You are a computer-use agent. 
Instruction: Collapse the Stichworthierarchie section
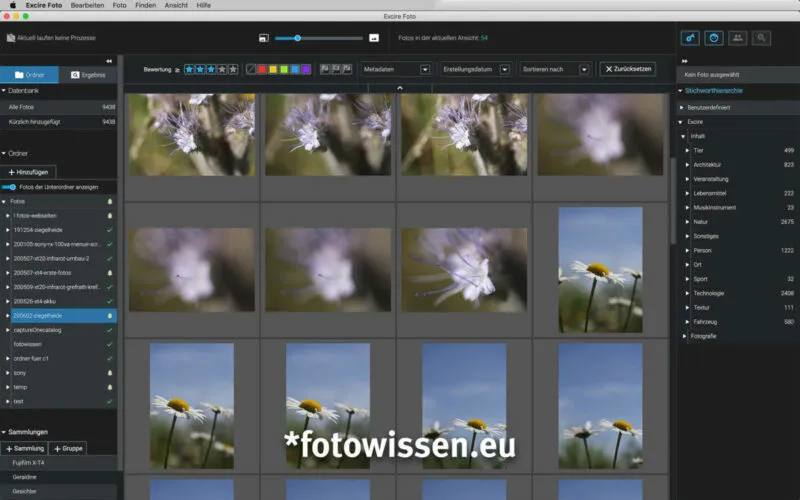pyautogui.click(x=681, y=91)
